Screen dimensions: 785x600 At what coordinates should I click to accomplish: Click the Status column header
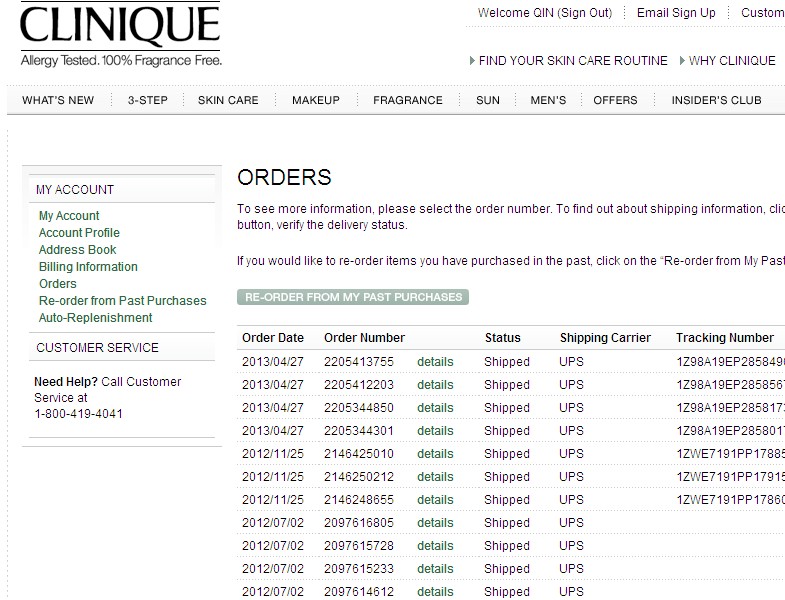pyautogui.click(x=503, y=338)
